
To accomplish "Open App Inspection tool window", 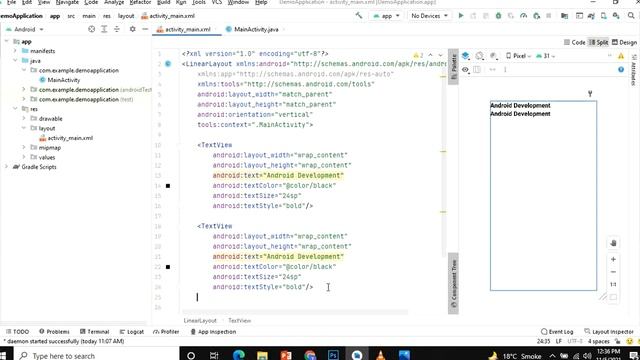I will (213, 331).
